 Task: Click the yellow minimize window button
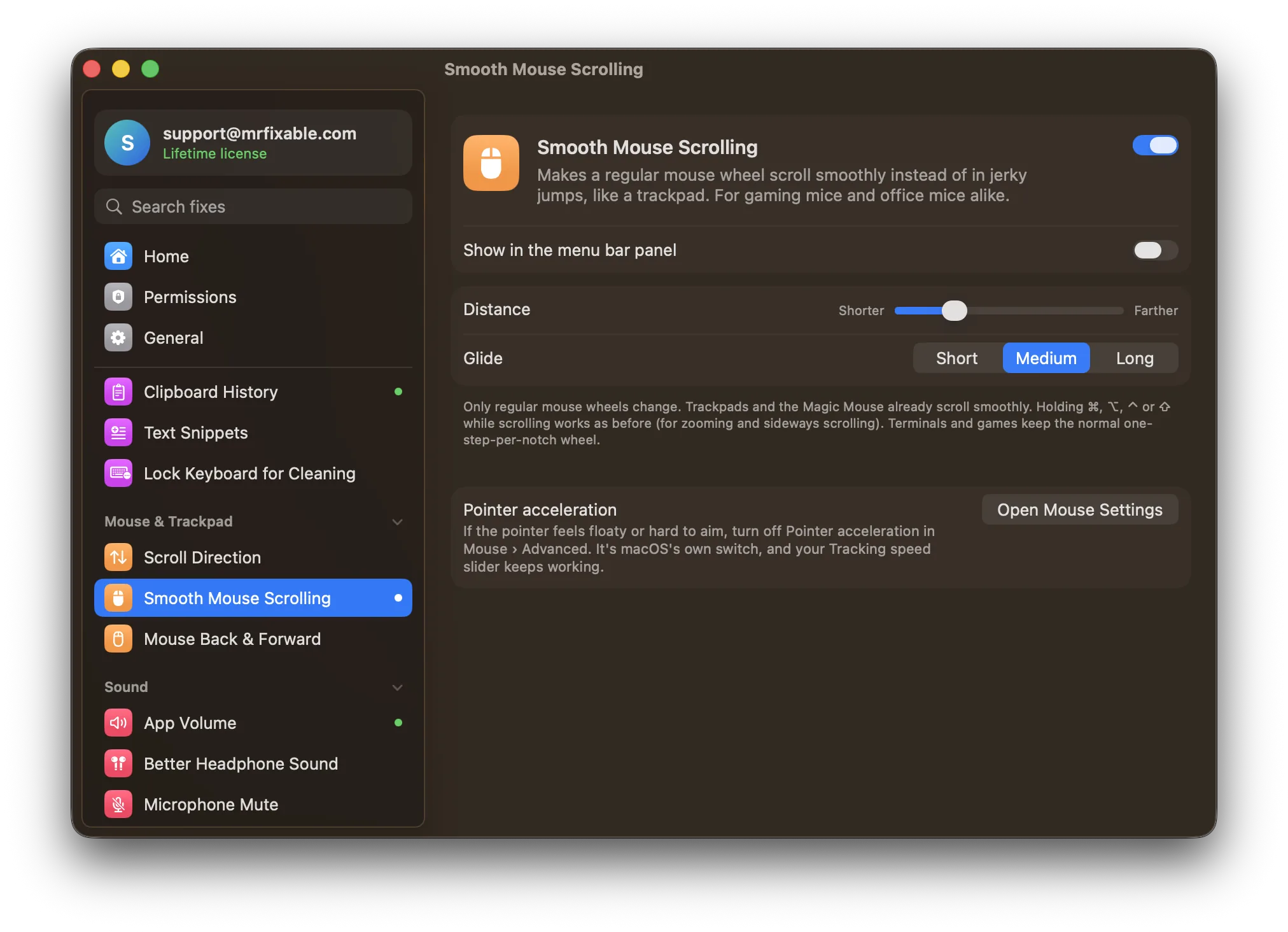(121, 69)
